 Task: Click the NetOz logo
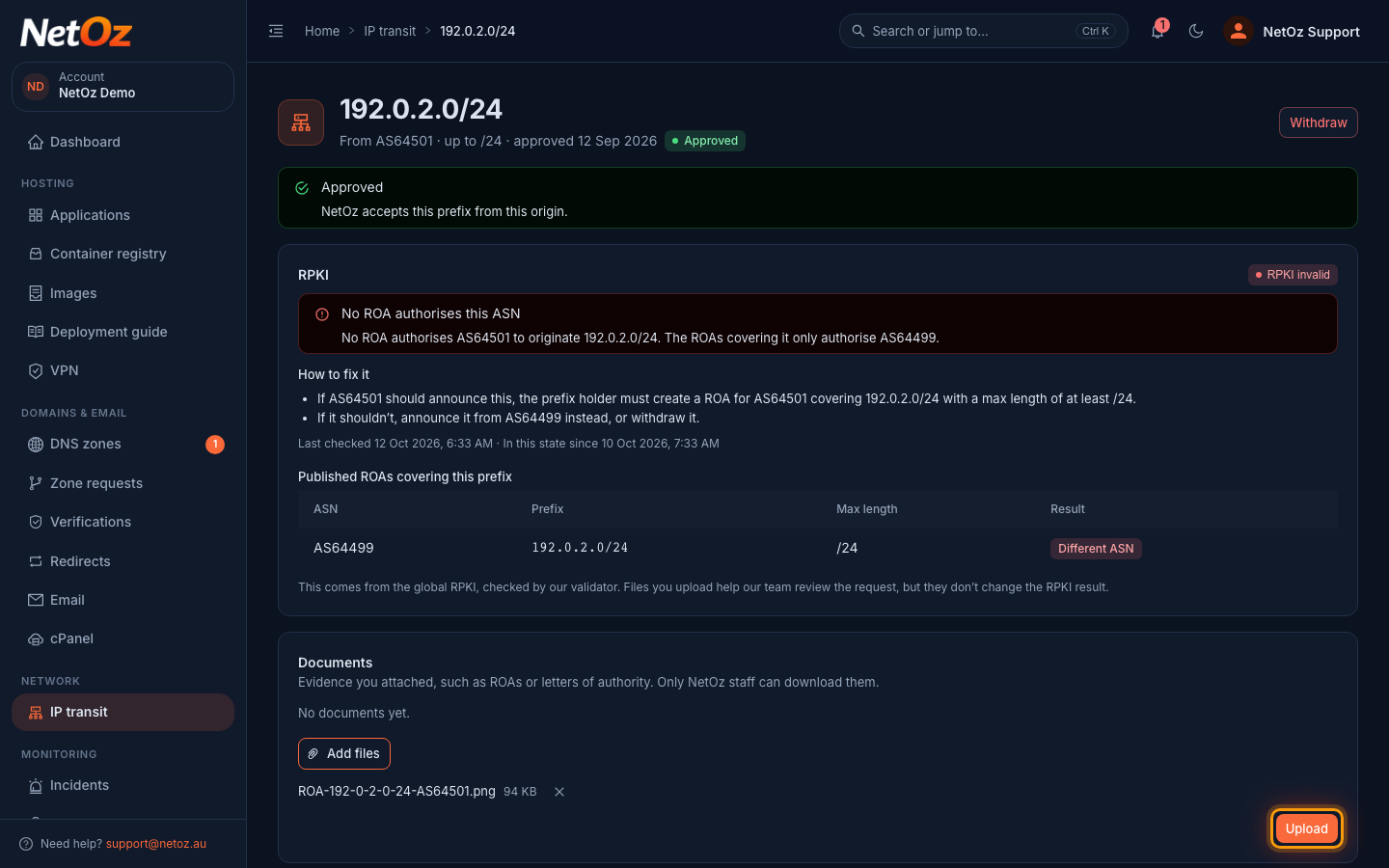76,33
